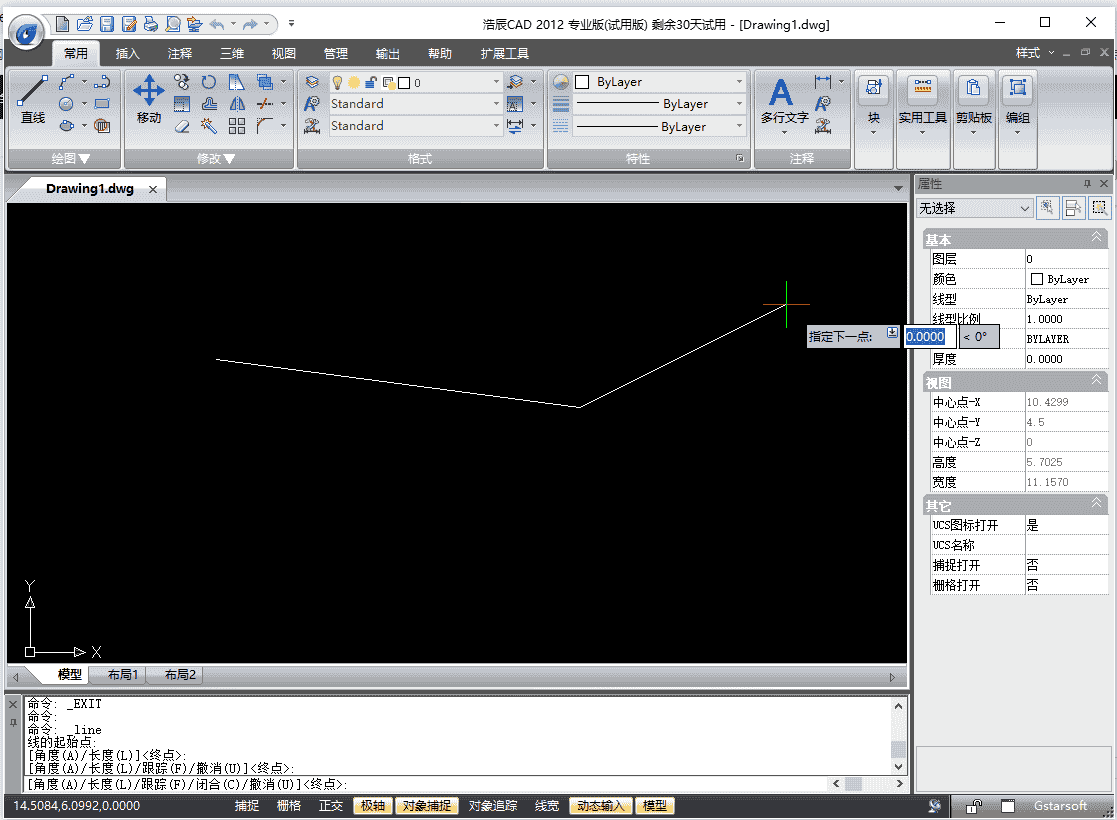Click the 块 (Block) panel icon
The height and width of the screenshot is (820, 1117).
[873, 88]
